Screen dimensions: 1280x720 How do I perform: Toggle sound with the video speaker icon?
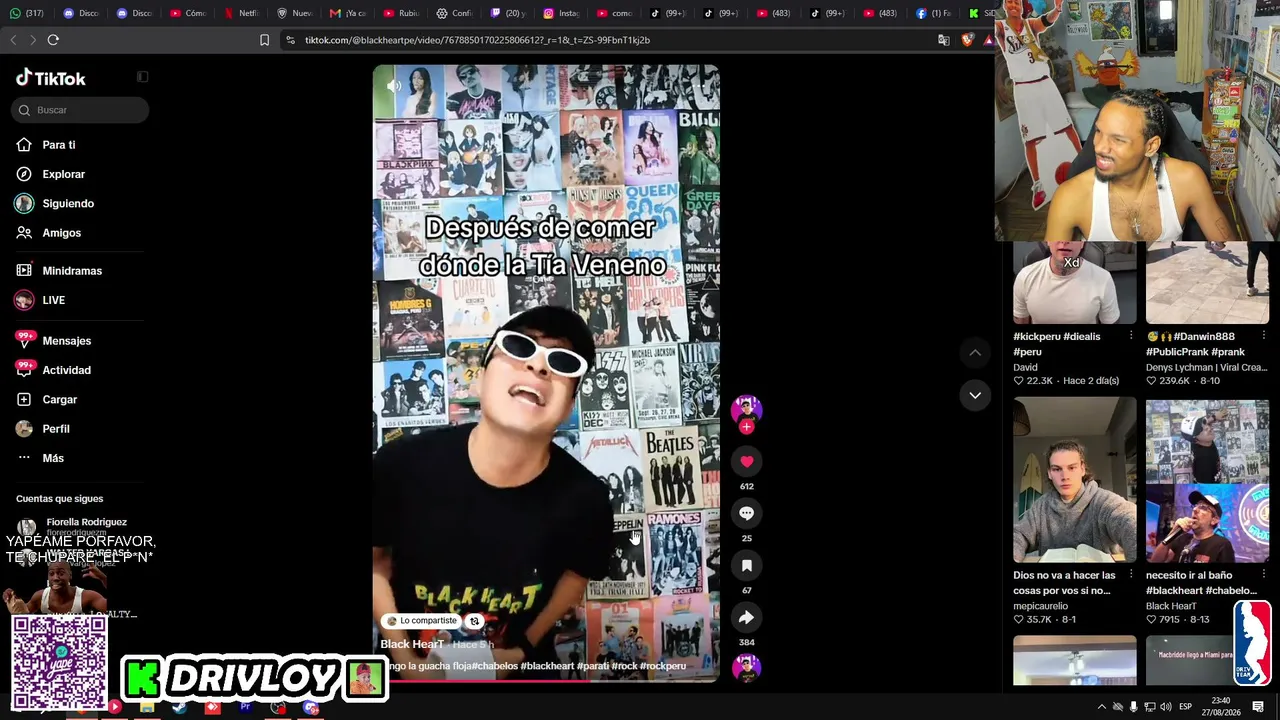pos(394,86)
